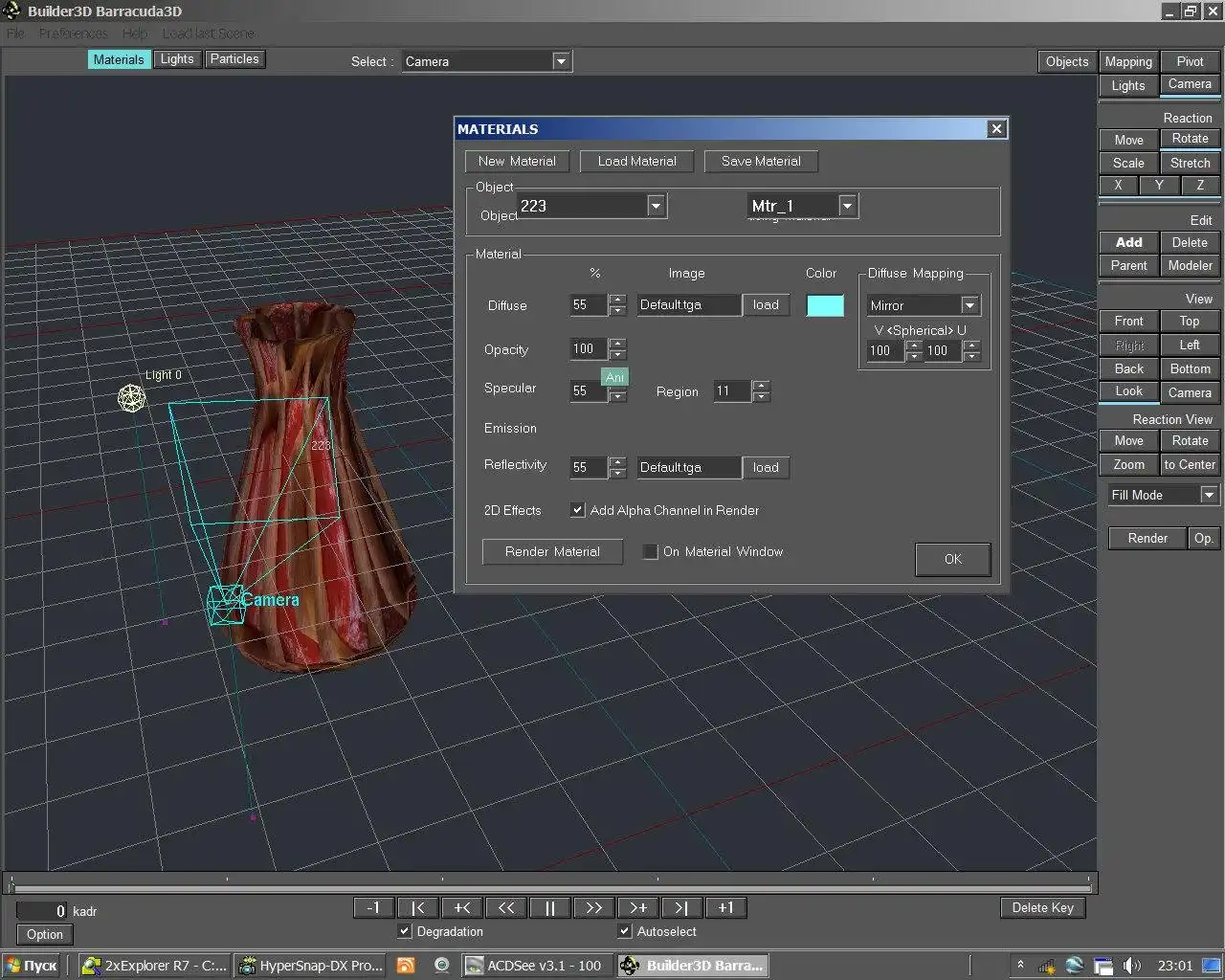Expand the Diffuse Mapping Mirror dropdown
The image size is (1225, 980).
[969, 305]
